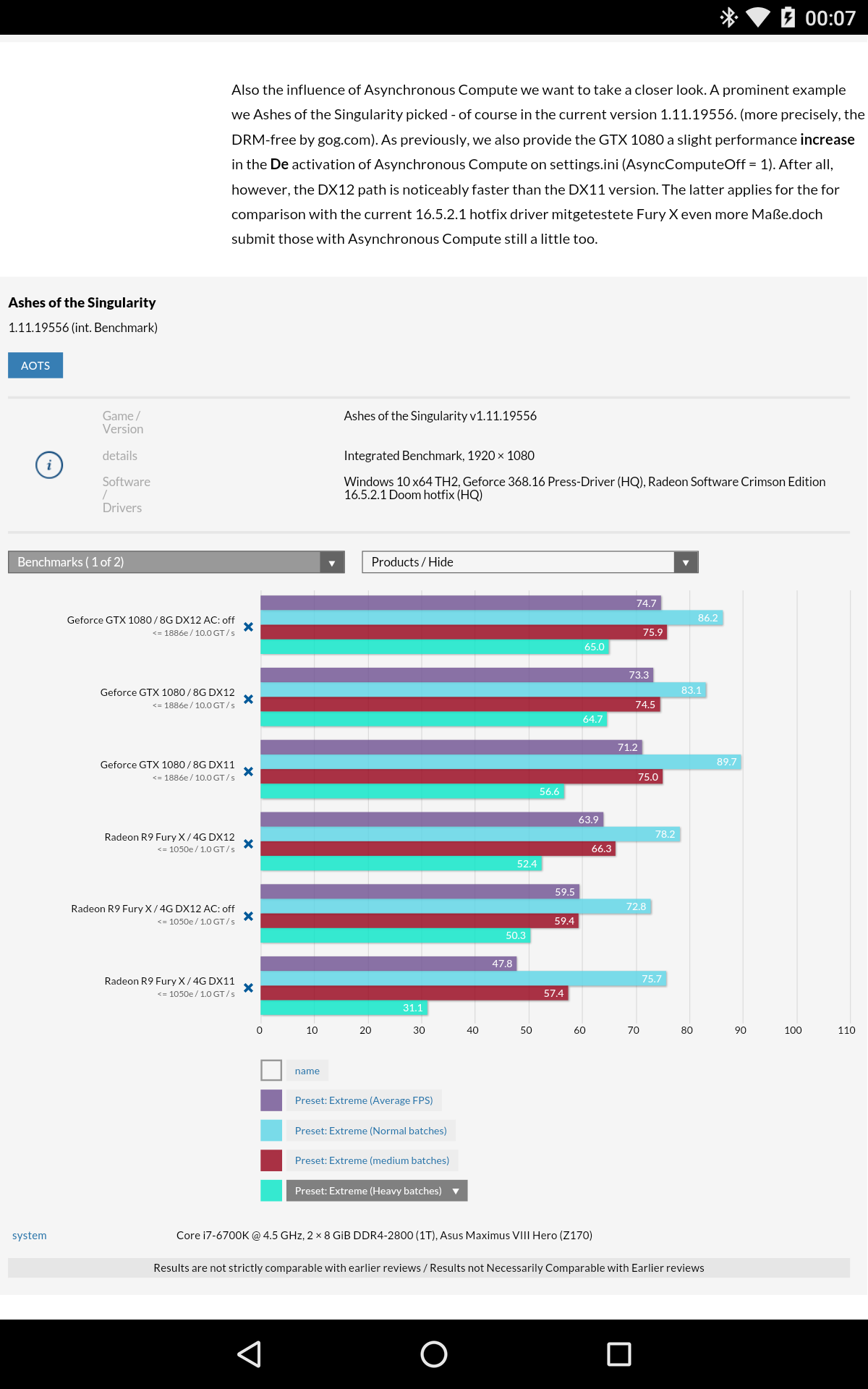
Task: Remove Radeon R9 Fury X DX12 AC: off row
Action: (248, 916)
